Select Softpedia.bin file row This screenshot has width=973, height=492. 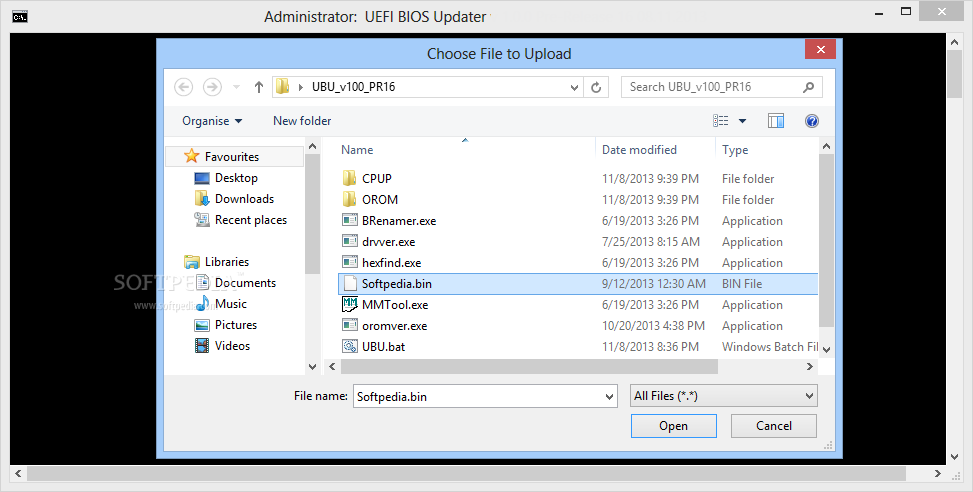(x=578, y=284)
